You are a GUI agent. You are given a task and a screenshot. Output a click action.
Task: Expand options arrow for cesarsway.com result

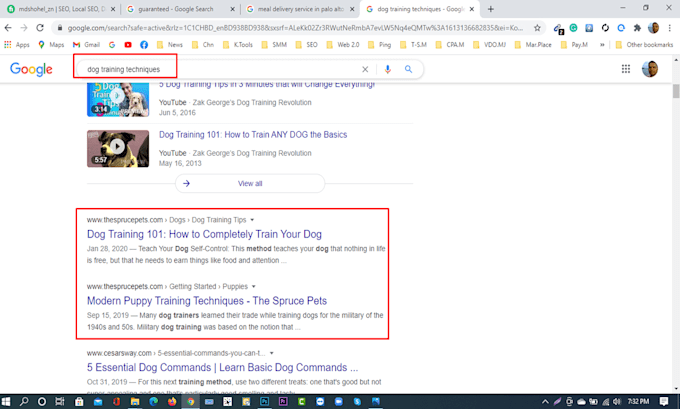[271, 353]
